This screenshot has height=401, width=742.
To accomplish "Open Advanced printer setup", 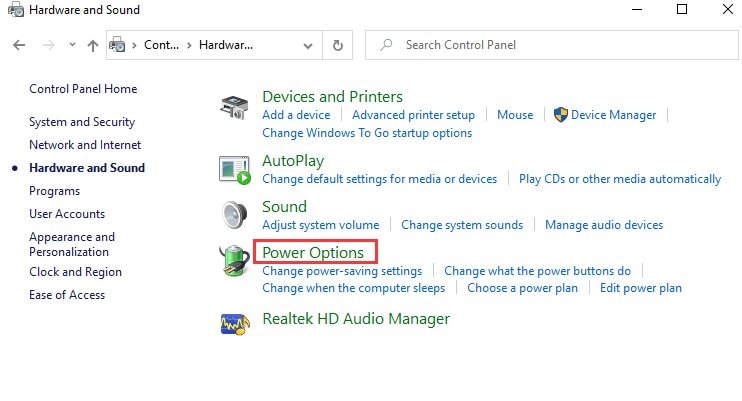I will point(413,115).
